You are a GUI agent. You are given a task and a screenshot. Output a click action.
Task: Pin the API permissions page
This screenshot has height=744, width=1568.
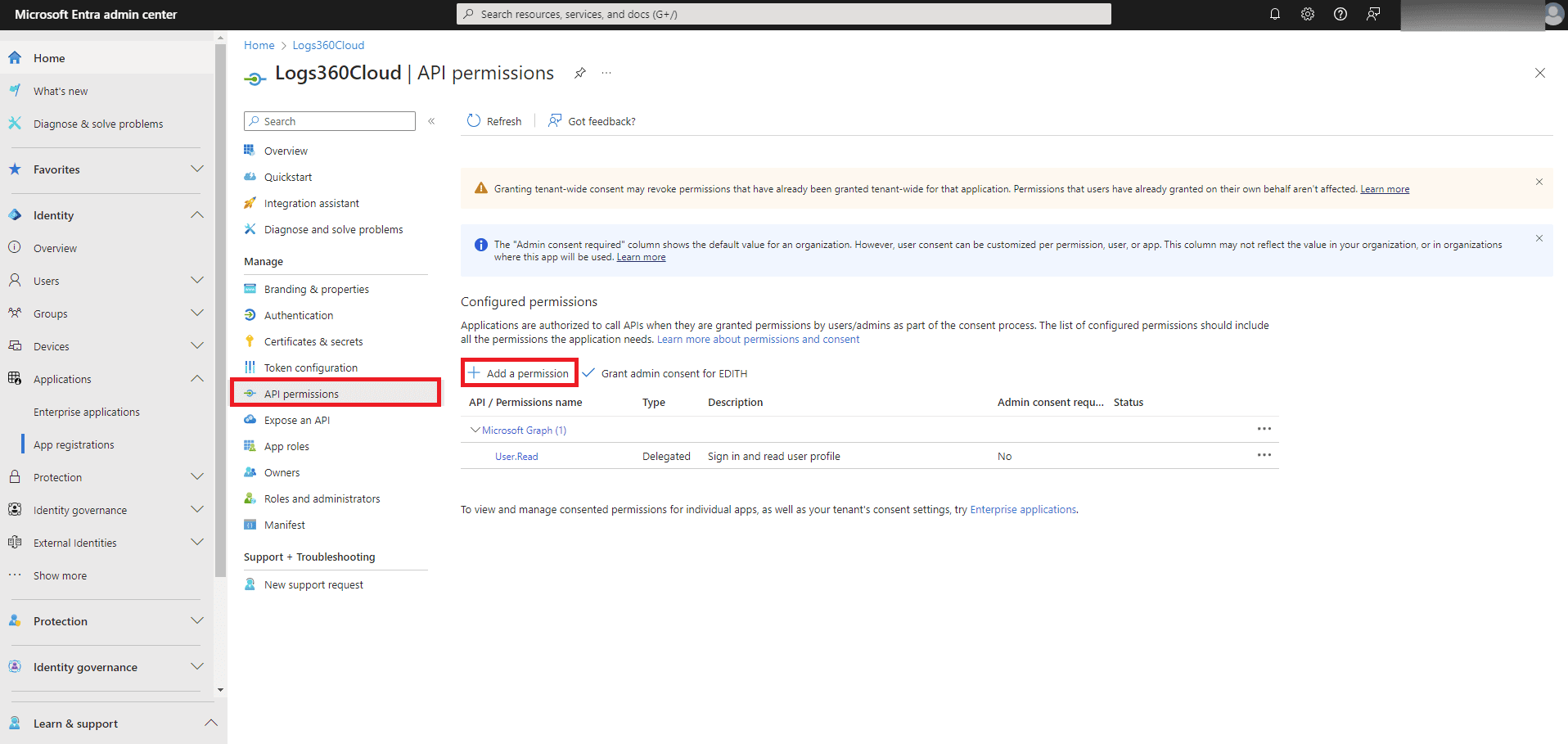[x=580, y=73]
